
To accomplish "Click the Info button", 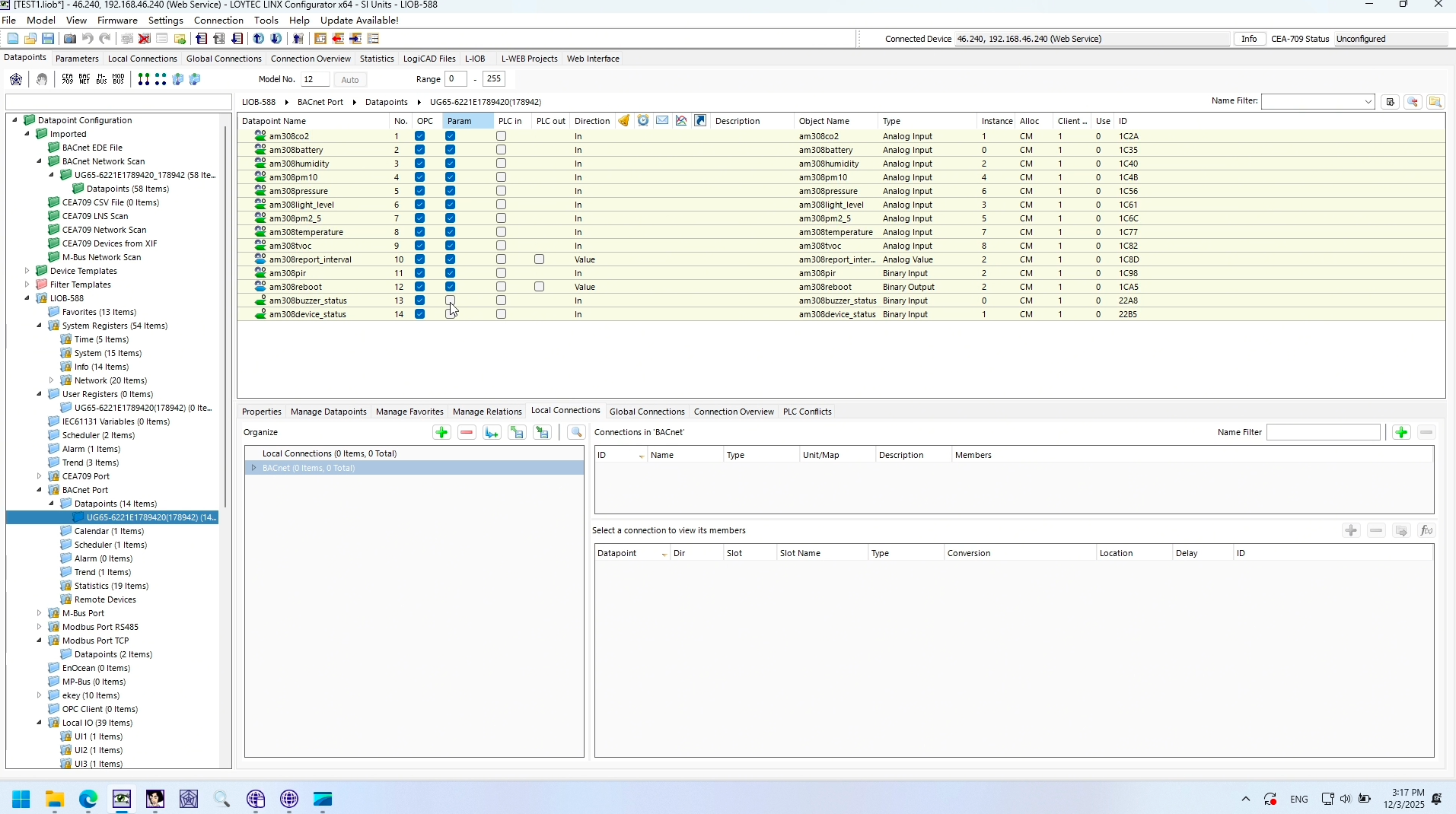I will click(x=1249, y=39).
